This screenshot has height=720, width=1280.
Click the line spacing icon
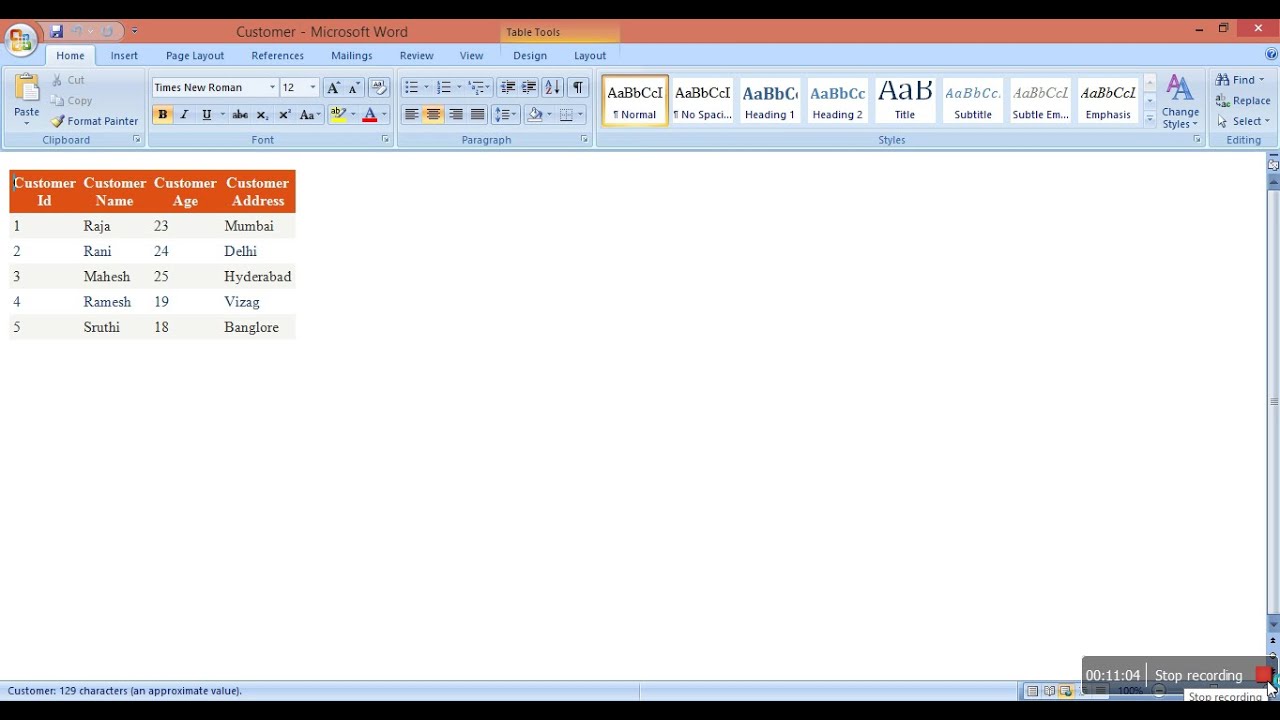501,115
